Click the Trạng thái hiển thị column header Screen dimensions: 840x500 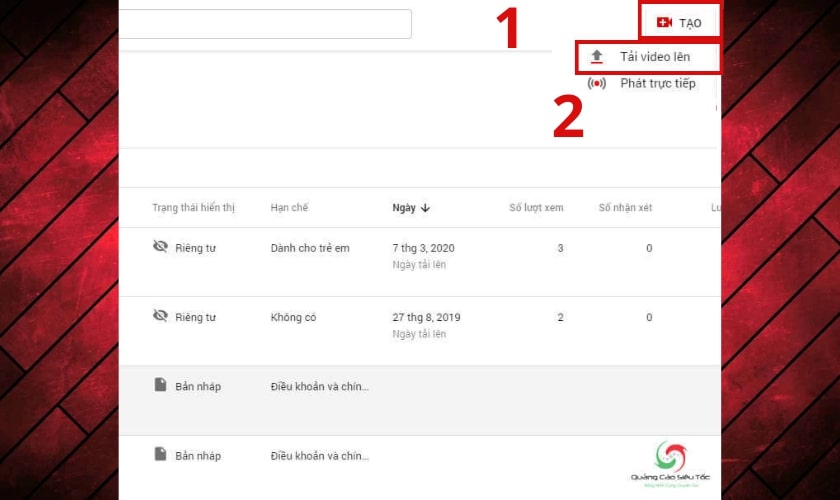click(x=193, y=208)
